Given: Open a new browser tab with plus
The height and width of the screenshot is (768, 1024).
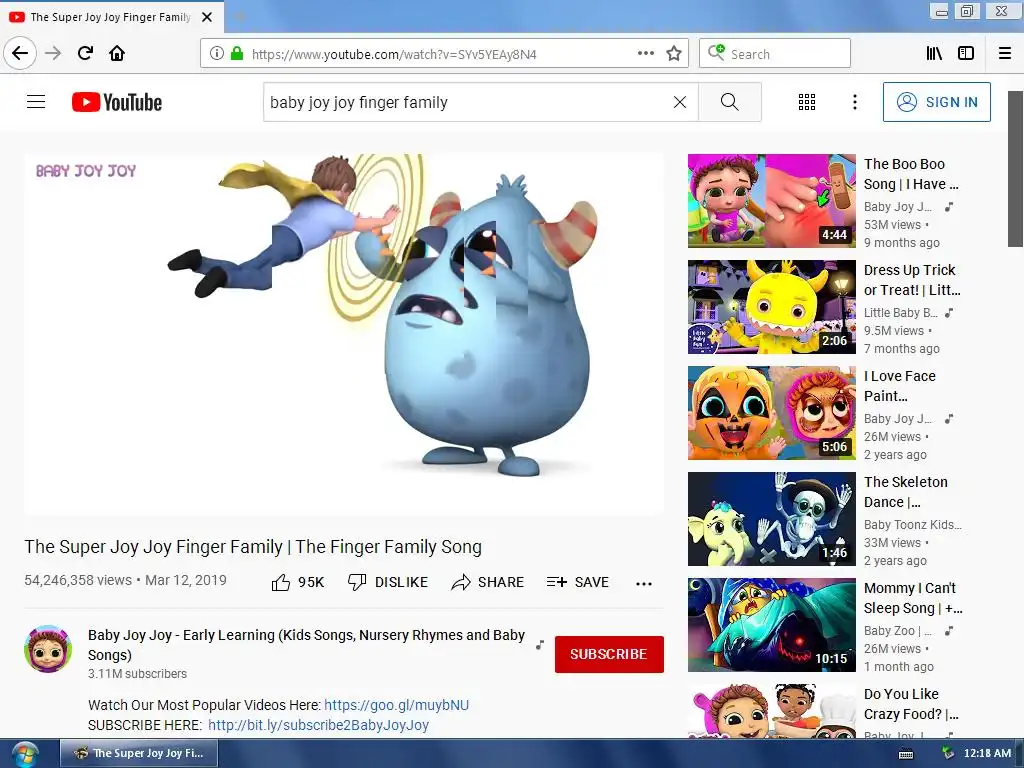Looking at the screenshot, I should point(240,17).
